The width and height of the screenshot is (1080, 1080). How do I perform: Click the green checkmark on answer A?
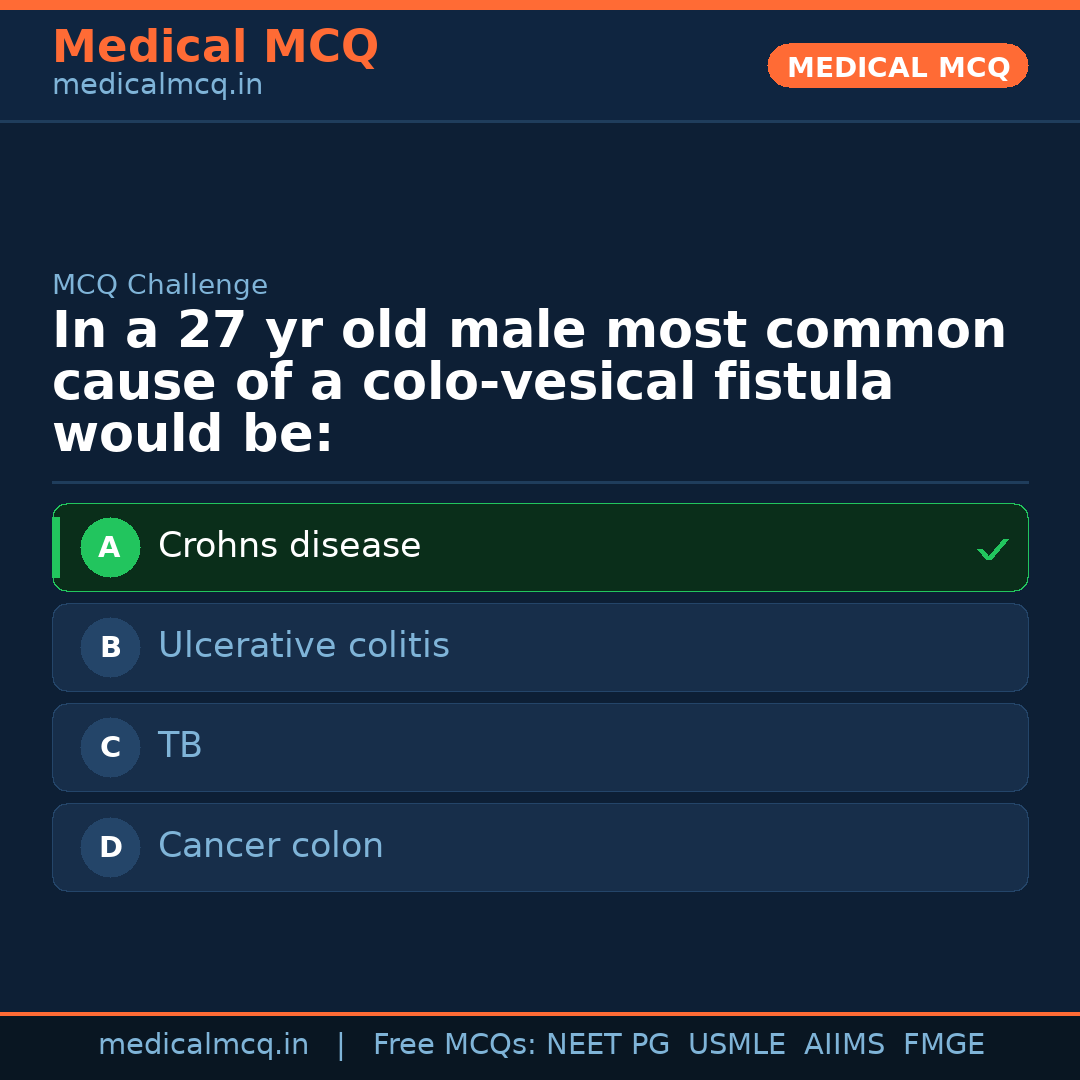point(991,548)
